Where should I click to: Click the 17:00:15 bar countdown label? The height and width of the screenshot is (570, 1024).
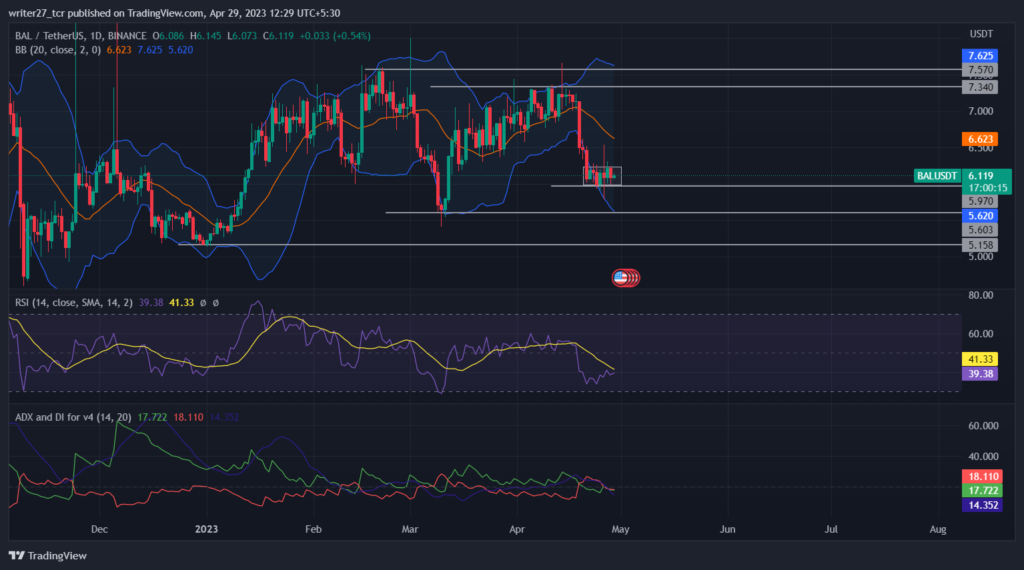pos(987,188)
